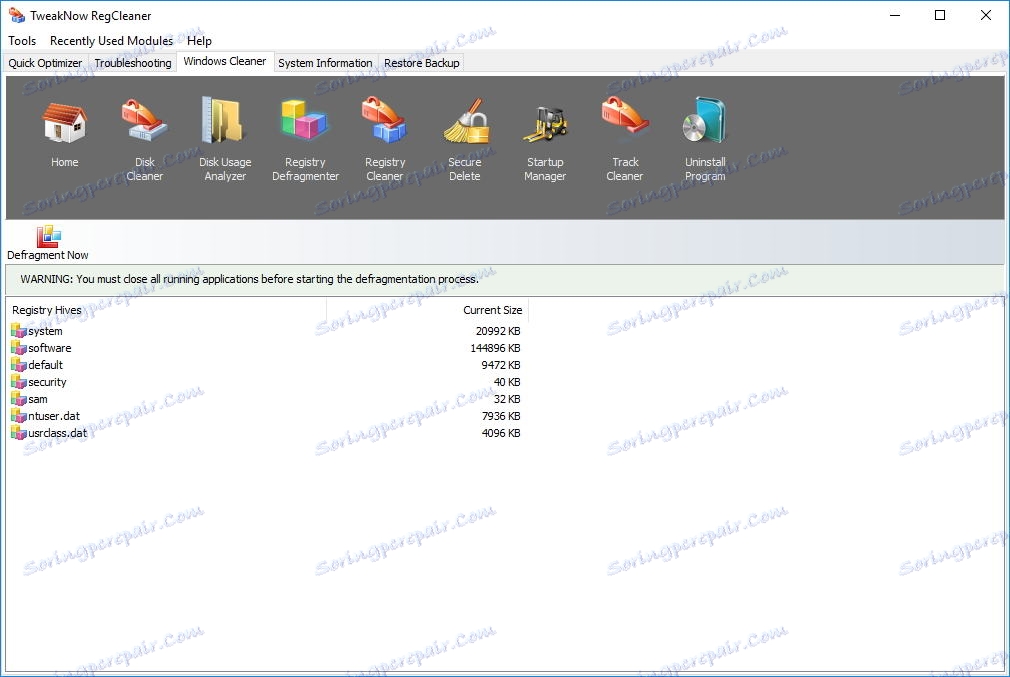
Task: Click the 40 KB size value
Action: point(507,382)
